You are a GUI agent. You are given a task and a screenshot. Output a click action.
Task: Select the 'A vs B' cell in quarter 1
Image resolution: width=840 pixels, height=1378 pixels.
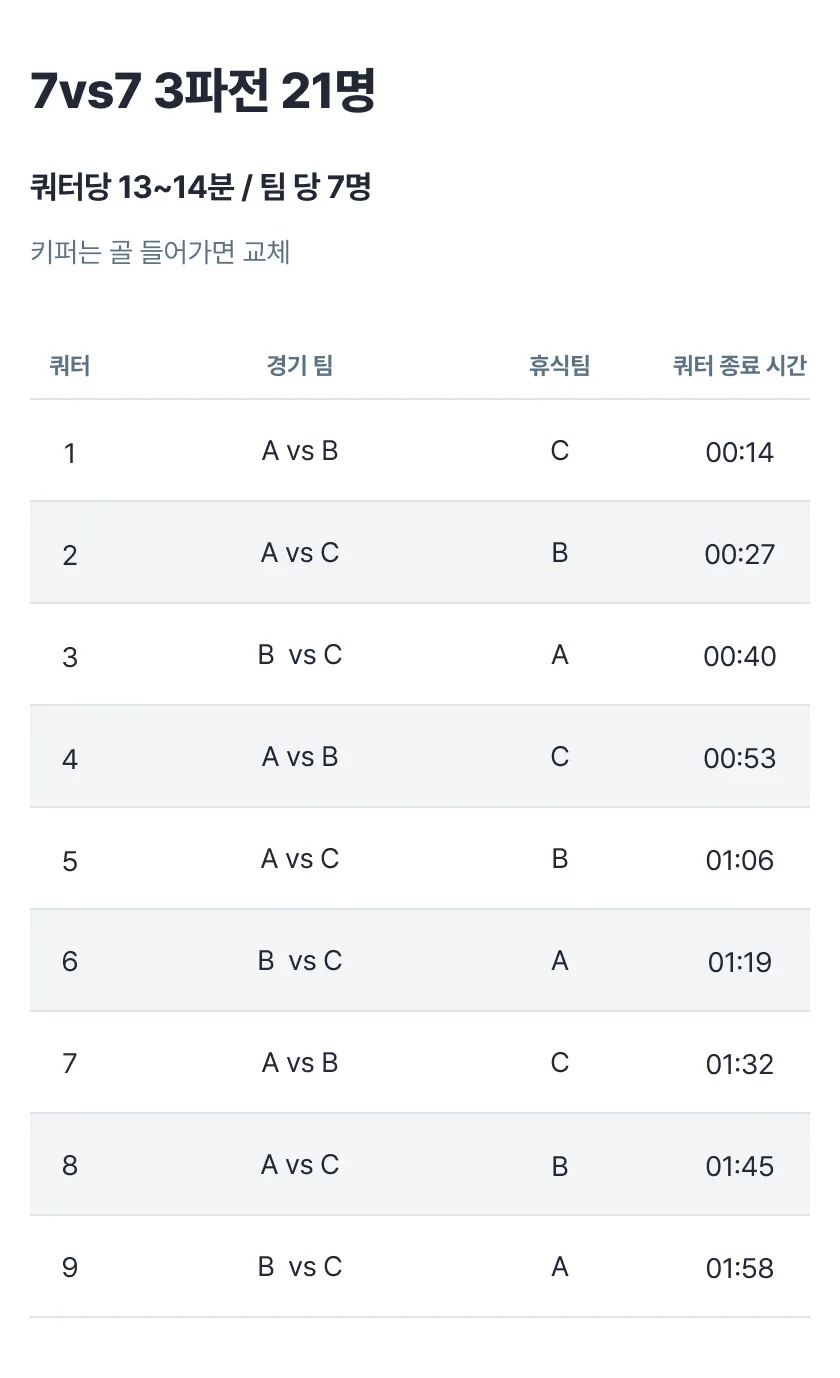coord(300,452)
